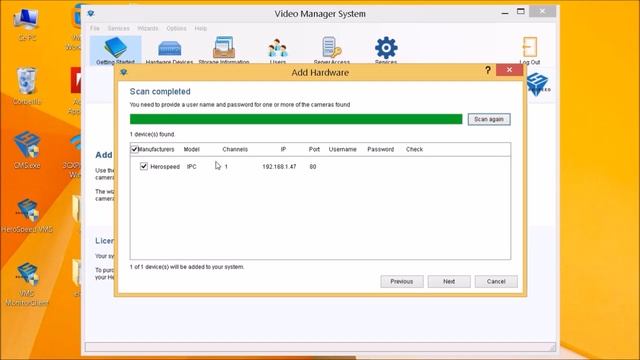Select the 192.168.1.47 IP cell
Screen dimensions: 640x360
[x=279, y=167]
